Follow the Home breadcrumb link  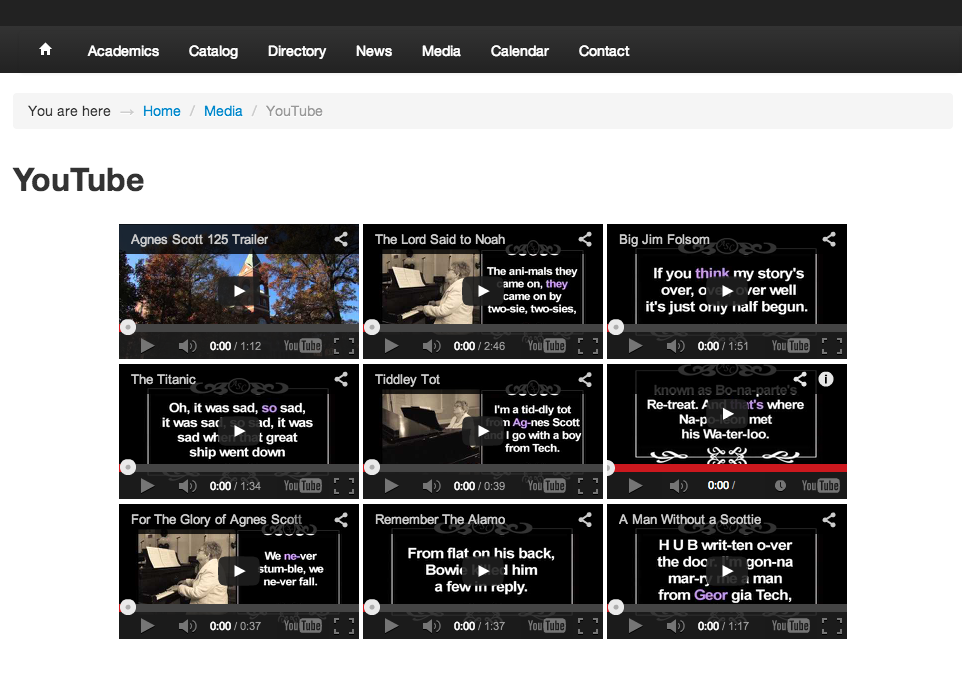click(x=161, y=111)
